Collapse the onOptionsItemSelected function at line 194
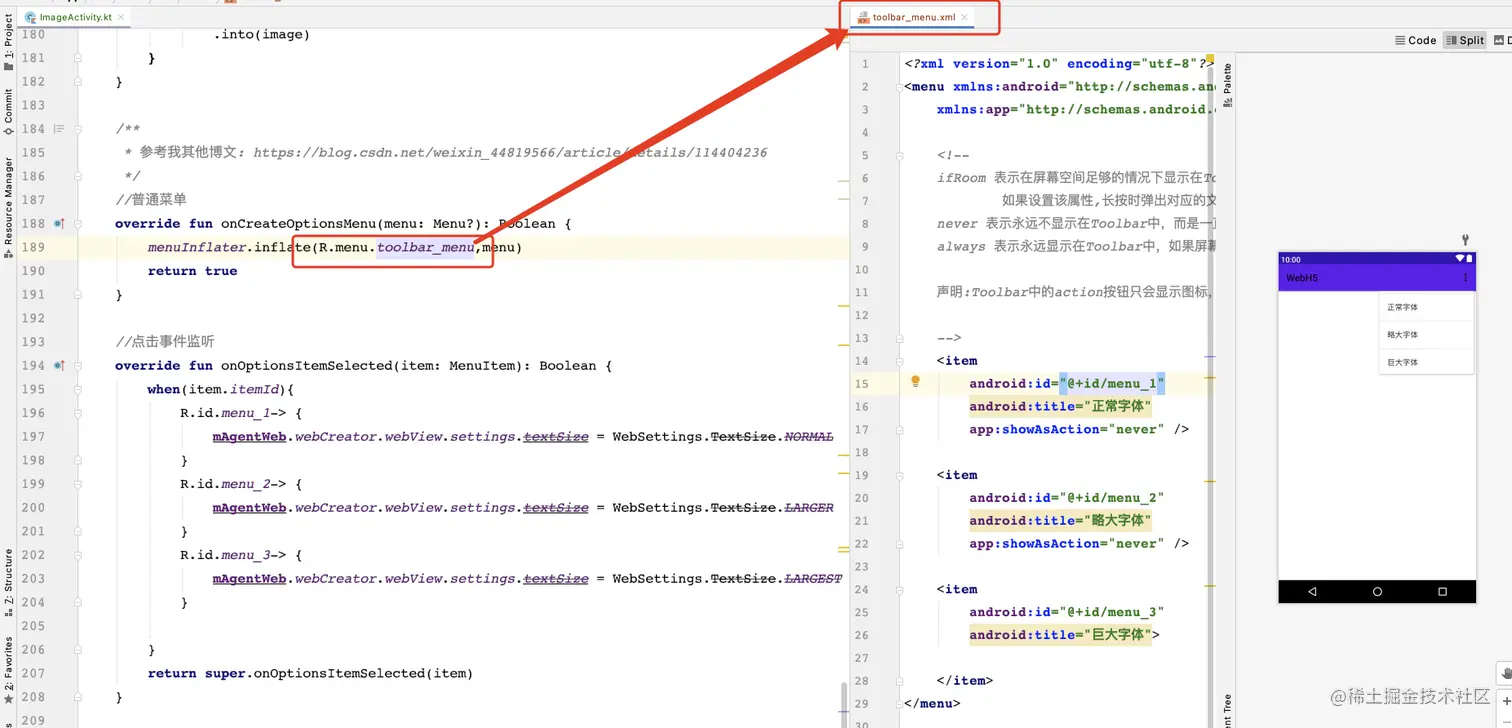Image resolution: width=1512 pixels, height=728 pixels. 78,366
